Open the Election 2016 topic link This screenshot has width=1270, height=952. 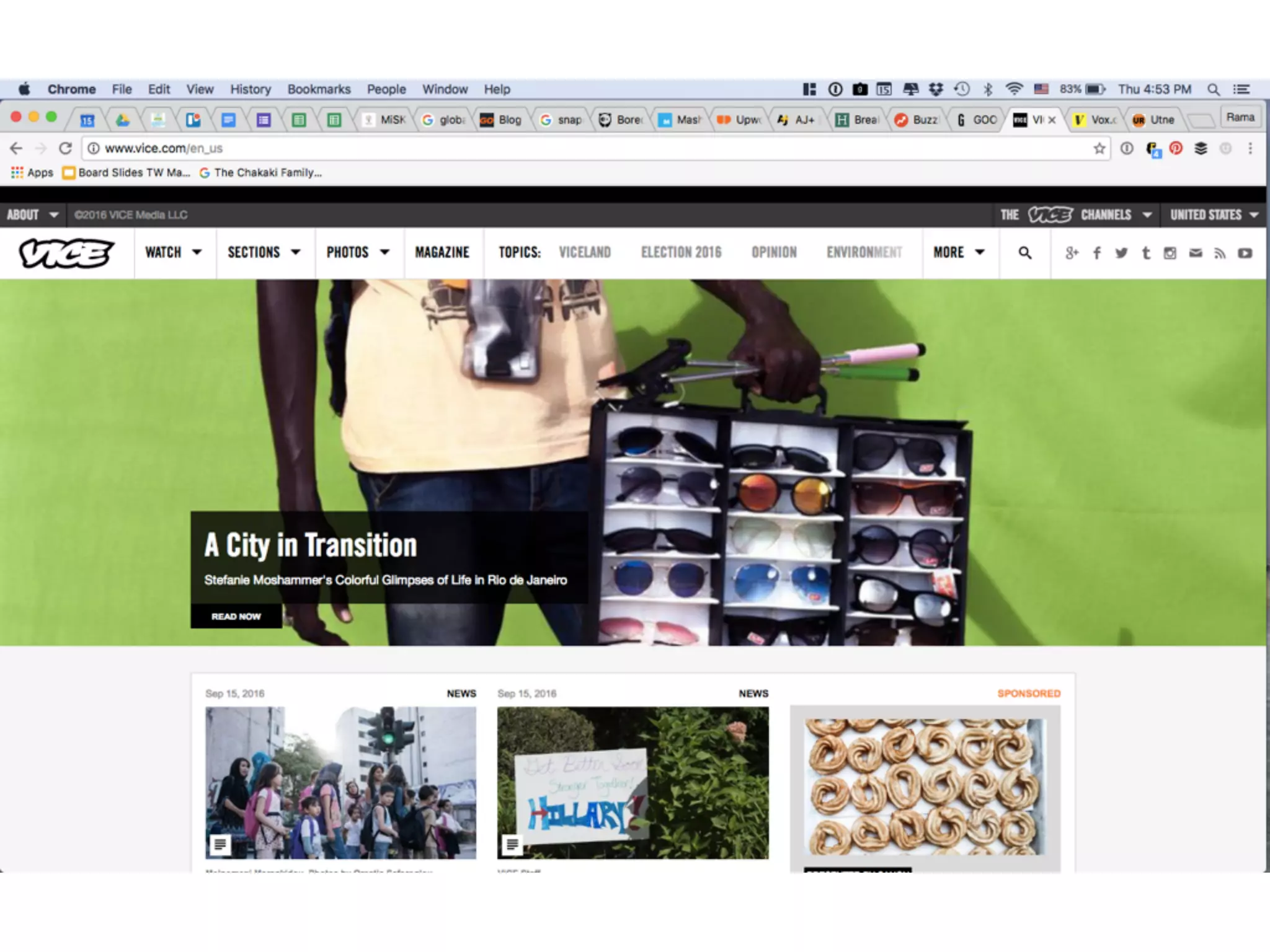[x=681, y=252]
